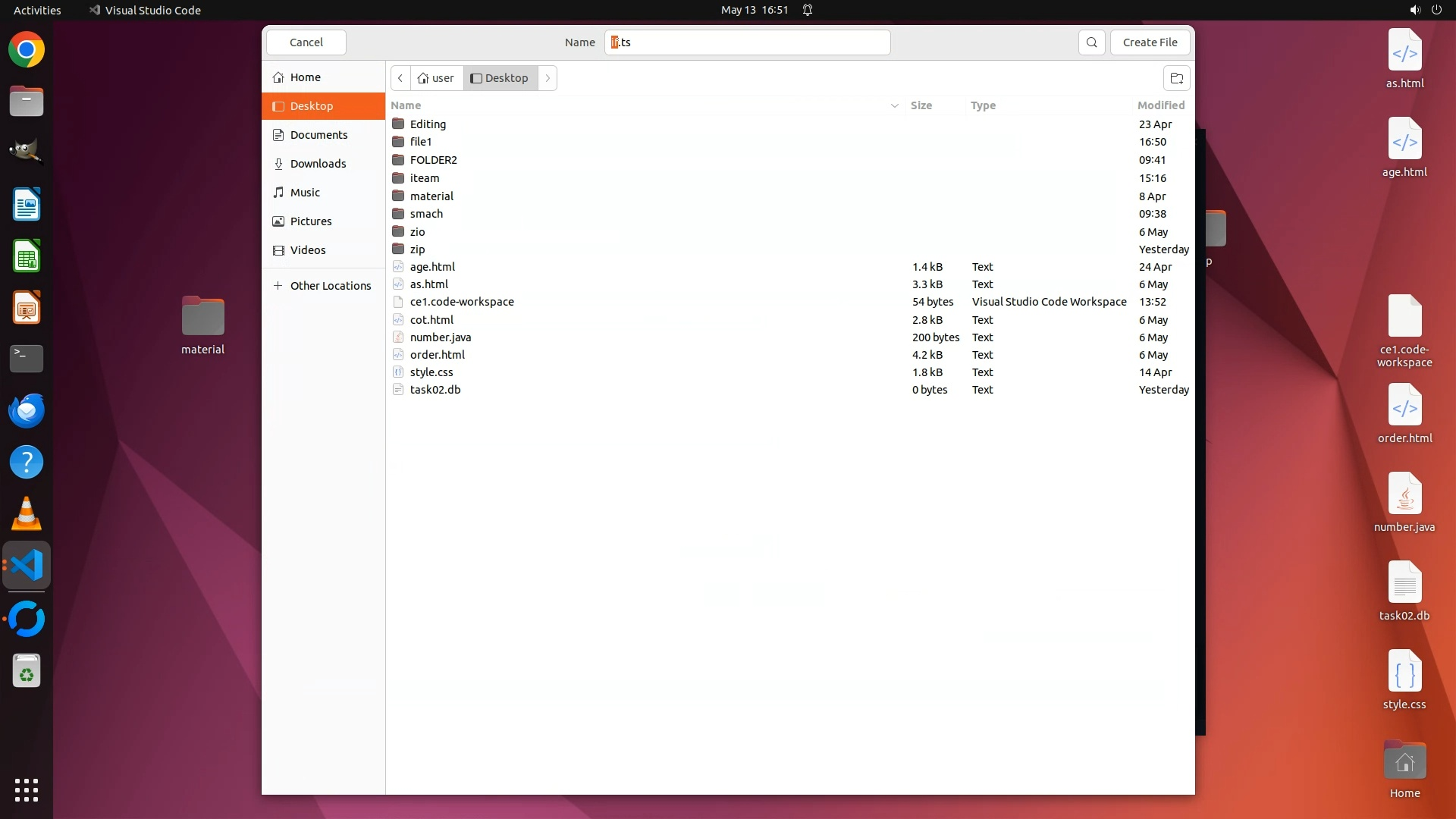
Task: Toggle the Name column sort arrow
Action: click(x=894, y=106)
